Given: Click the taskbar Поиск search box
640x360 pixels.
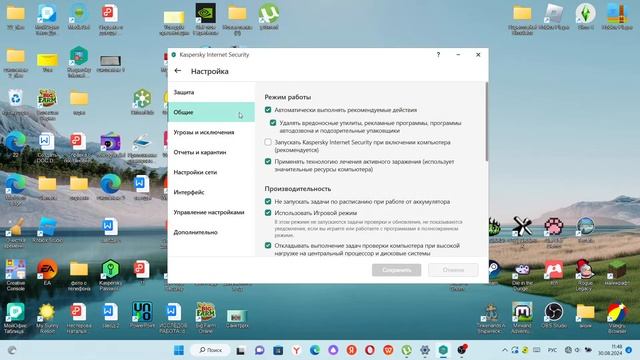Looking at the screenshot, I should pos(211,350).
